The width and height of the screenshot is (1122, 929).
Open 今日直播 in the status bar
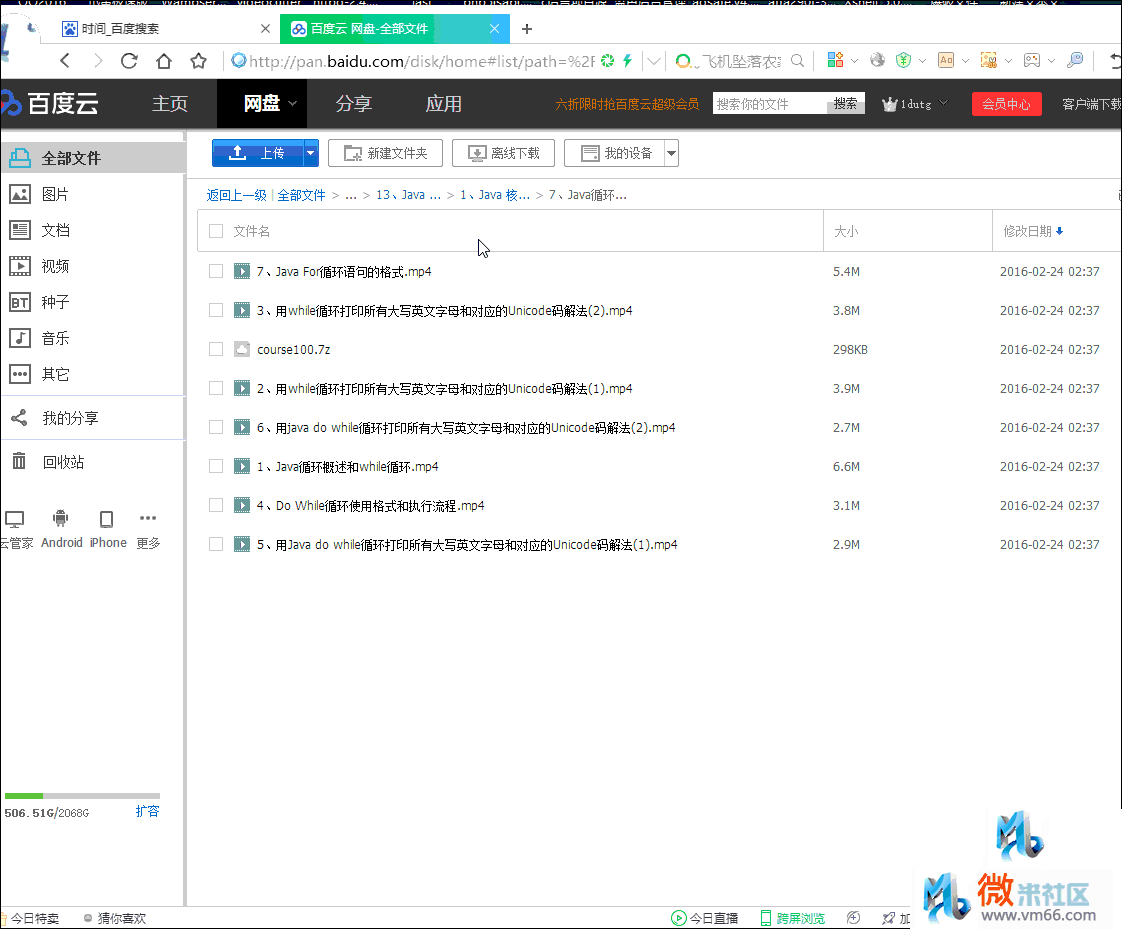[x=704, y=918]
